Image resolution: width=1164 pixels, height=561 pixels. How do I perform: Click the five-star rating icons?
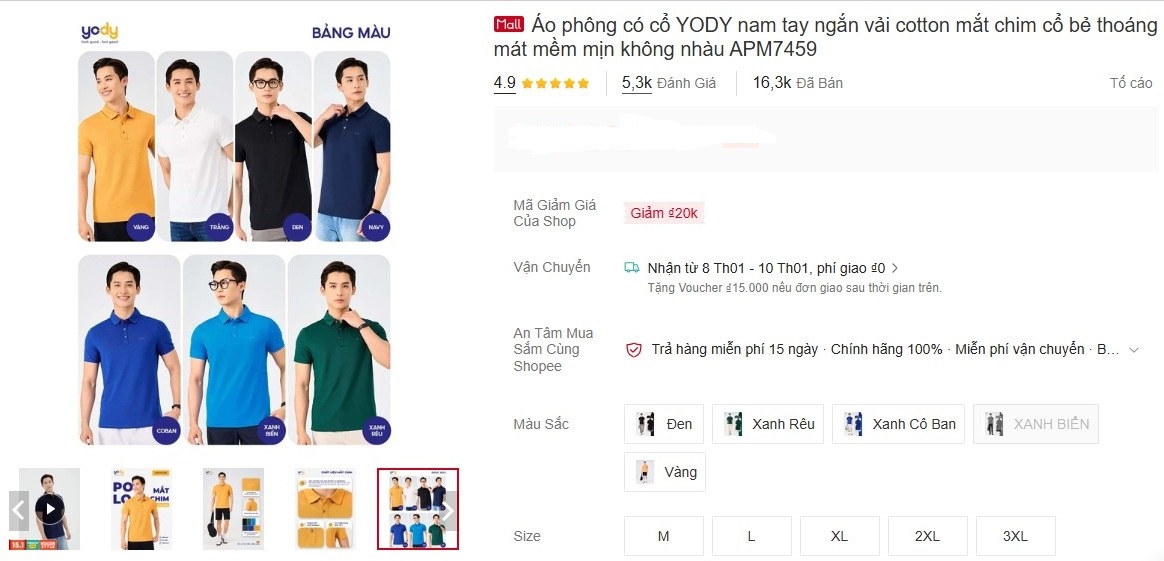click(x=555, y=83)
